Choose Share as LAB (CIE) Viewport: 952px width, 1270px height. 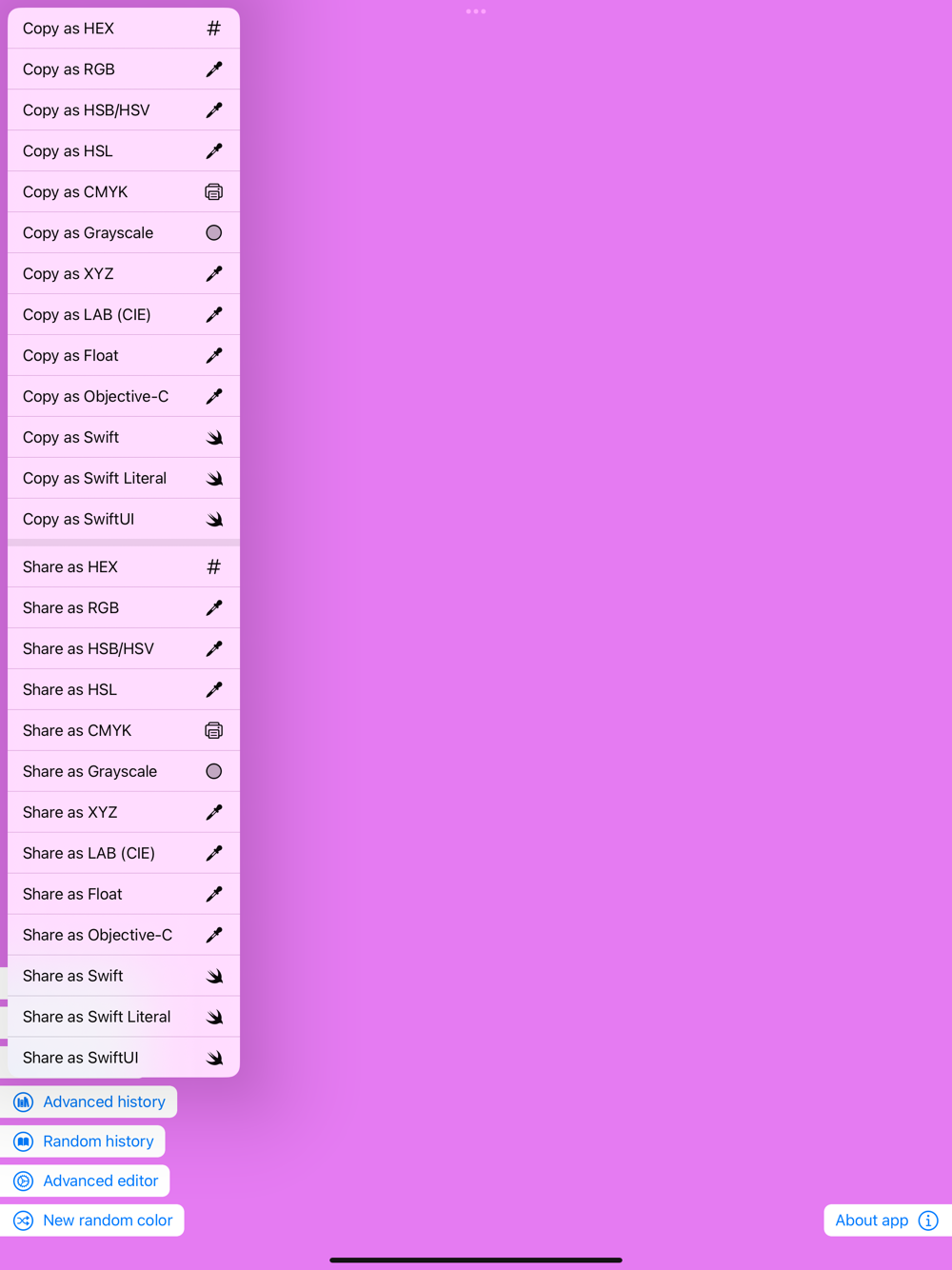pyautogui.click(x=124, y=854)
